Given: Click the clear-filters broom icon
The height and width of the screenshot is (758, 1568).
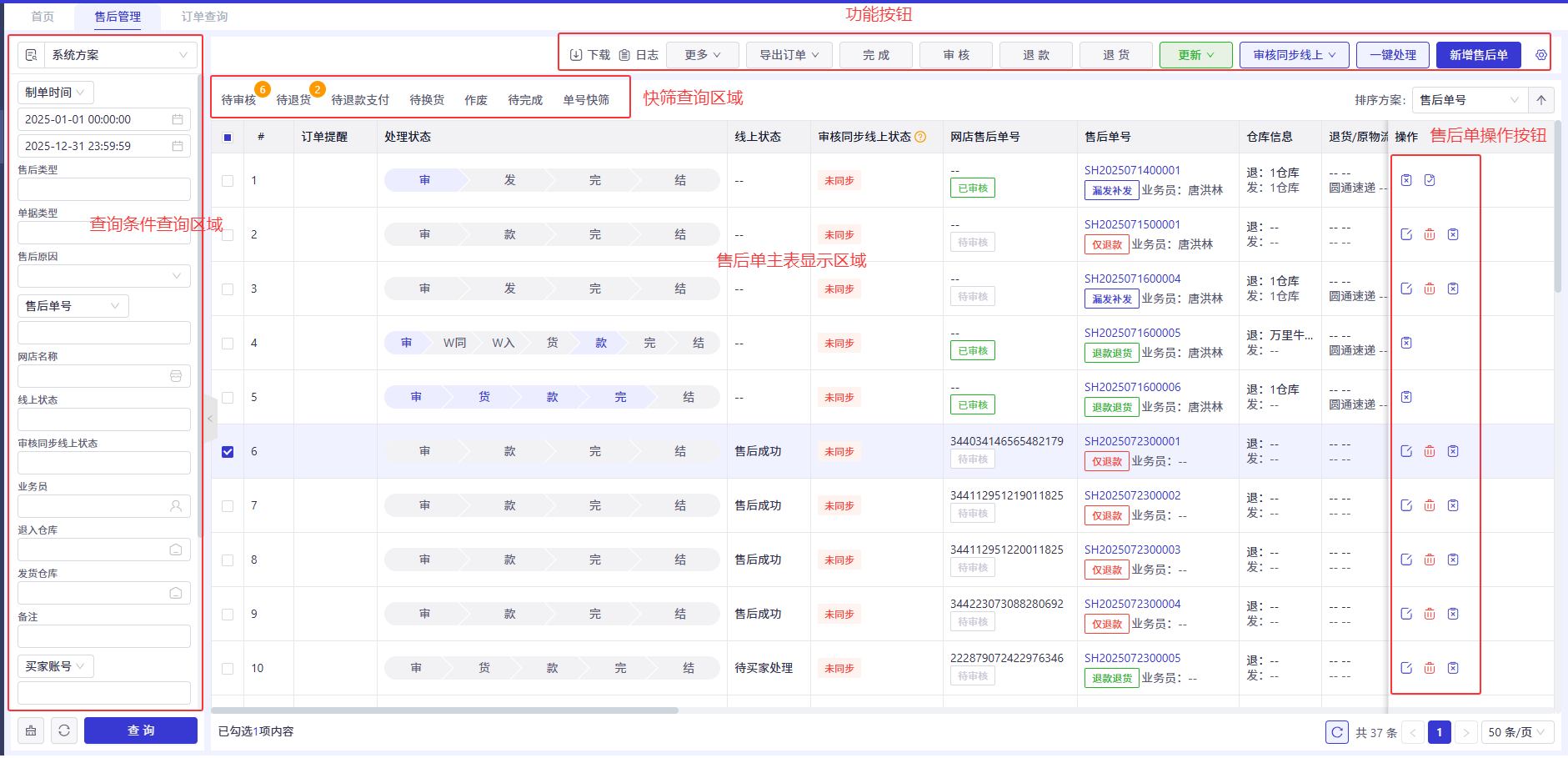Looking at the screenshot, I should point(31,730).
